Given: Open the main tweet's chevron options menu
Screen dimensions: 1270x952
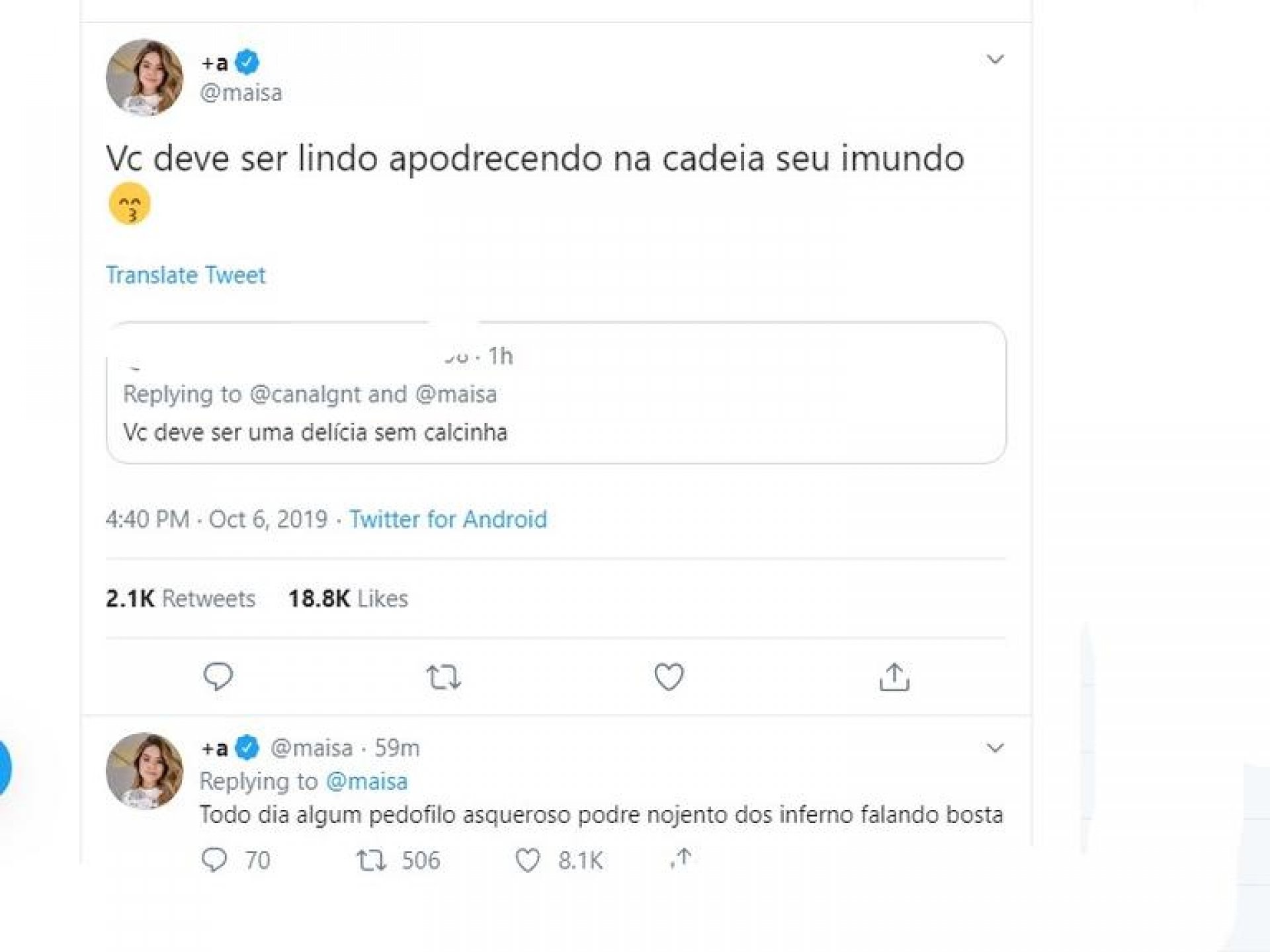Looking at the screenshot, I should [x=995, y=59].
